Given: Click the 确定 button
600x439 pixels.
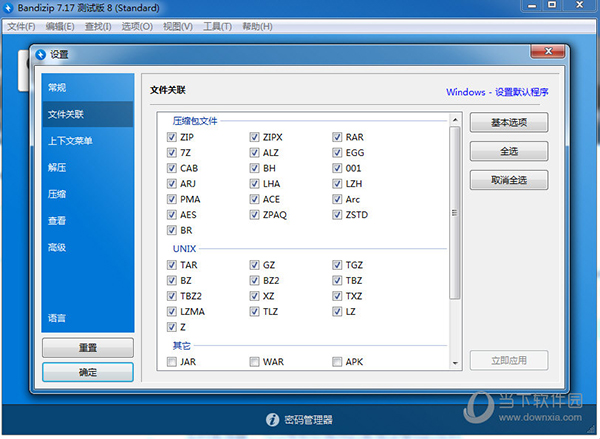Looking at the screenshot, I should coord(88,372).
